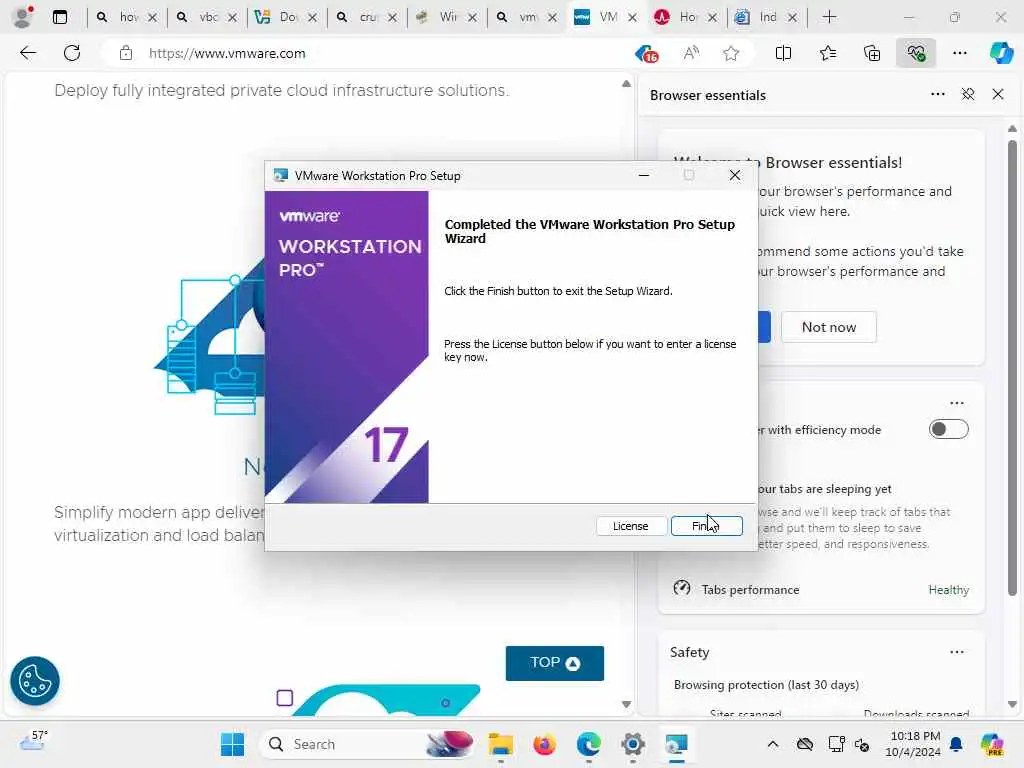Switch to the 'Do' tab

[287, 17]
